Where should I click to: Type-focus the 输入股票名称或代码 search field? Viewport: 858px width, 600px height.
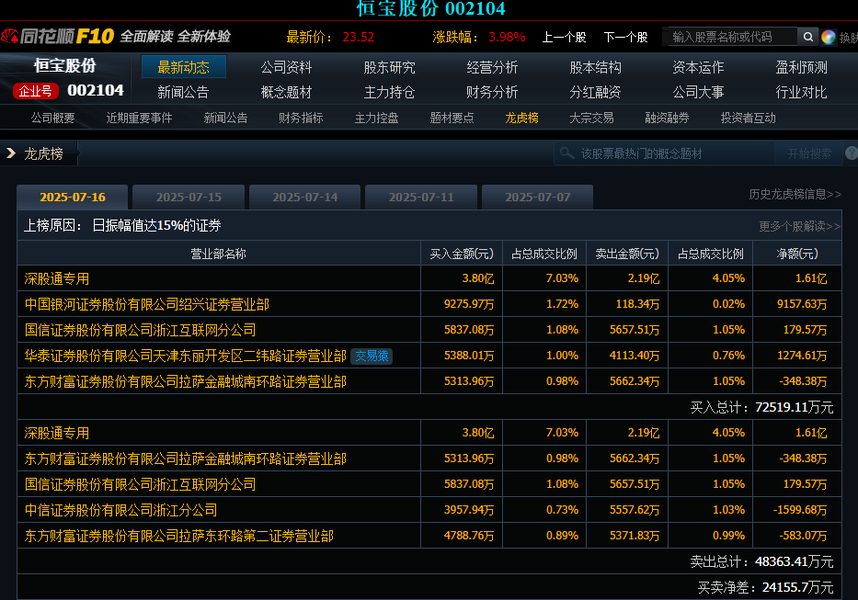732,37
